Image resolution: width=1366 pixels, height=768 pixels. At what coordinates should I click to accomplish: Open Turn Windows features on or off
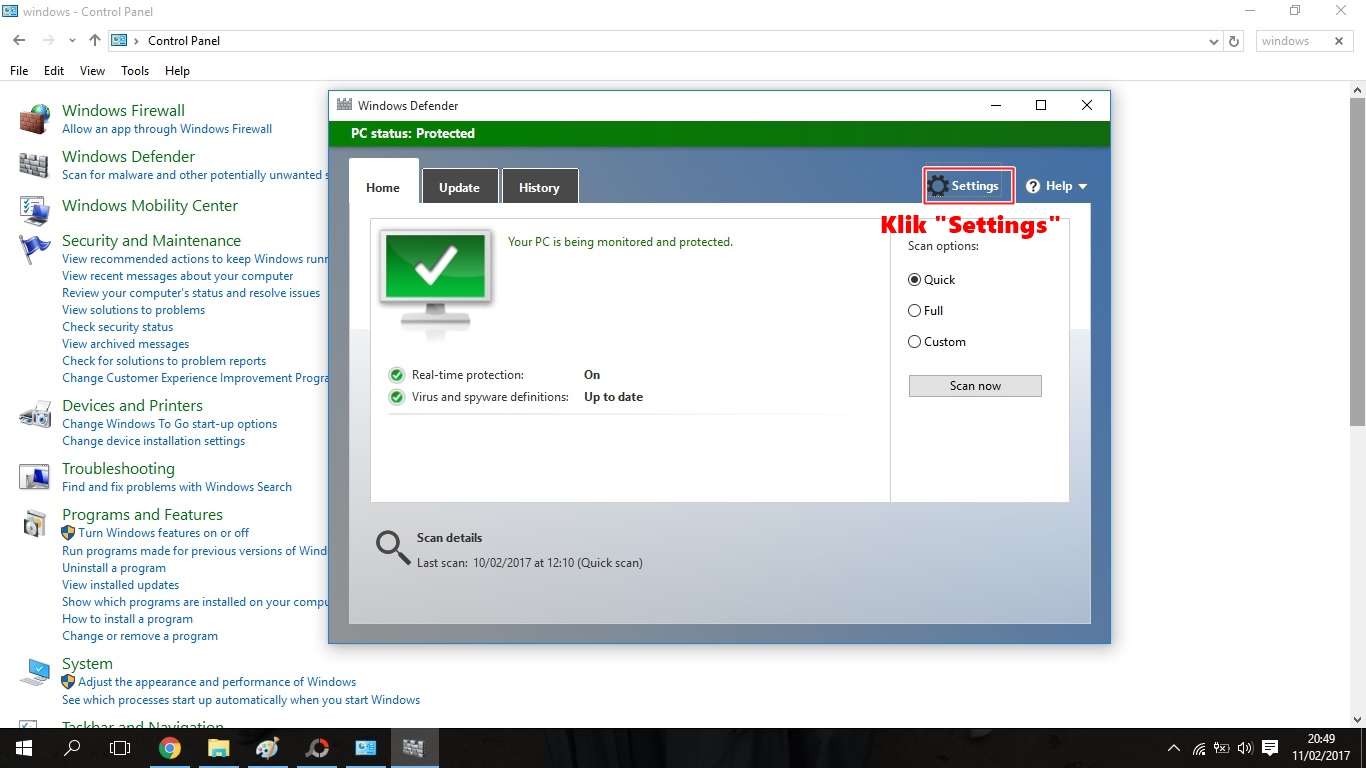coord(163,533)
